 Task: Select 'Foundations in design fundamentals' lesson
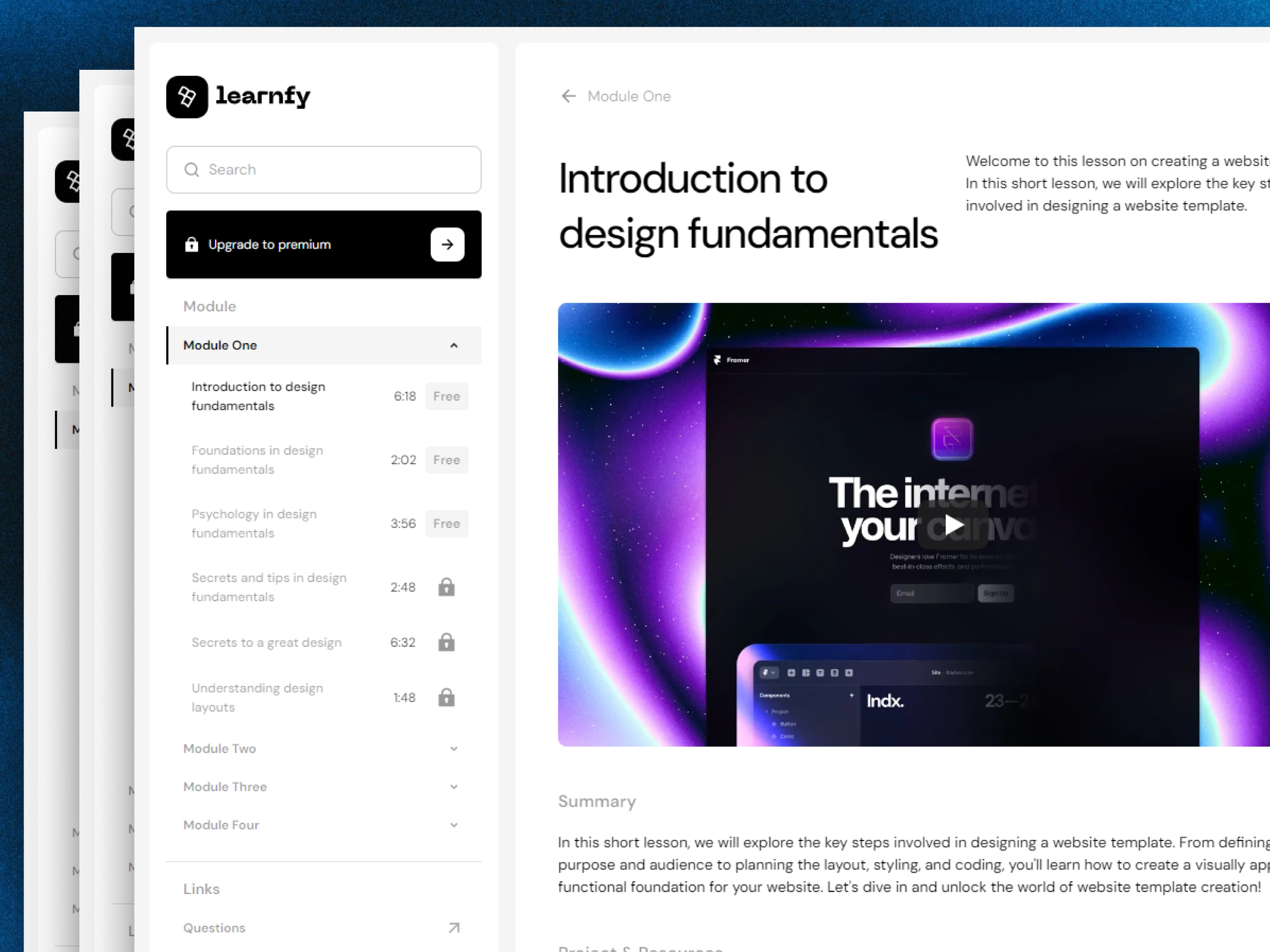pos(257,459)
